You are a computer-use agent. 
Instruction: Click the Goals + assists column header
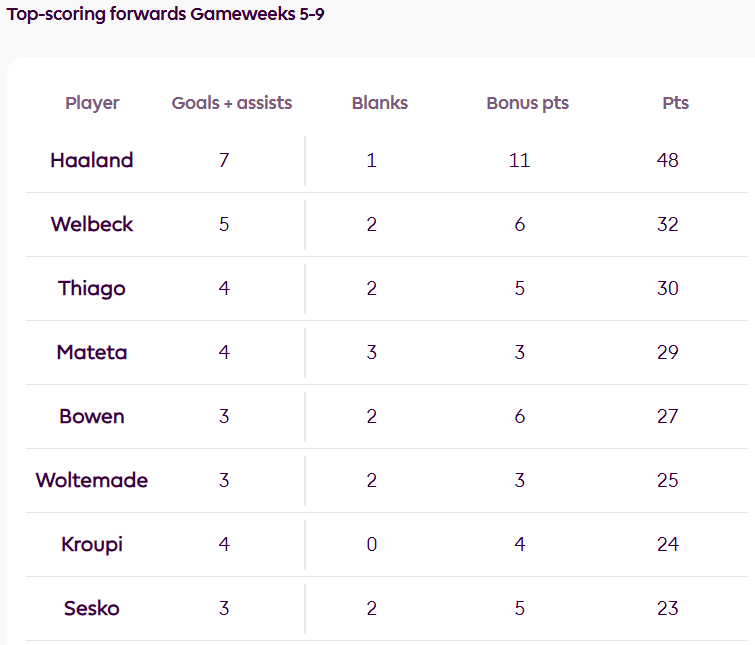click(232, 103)
